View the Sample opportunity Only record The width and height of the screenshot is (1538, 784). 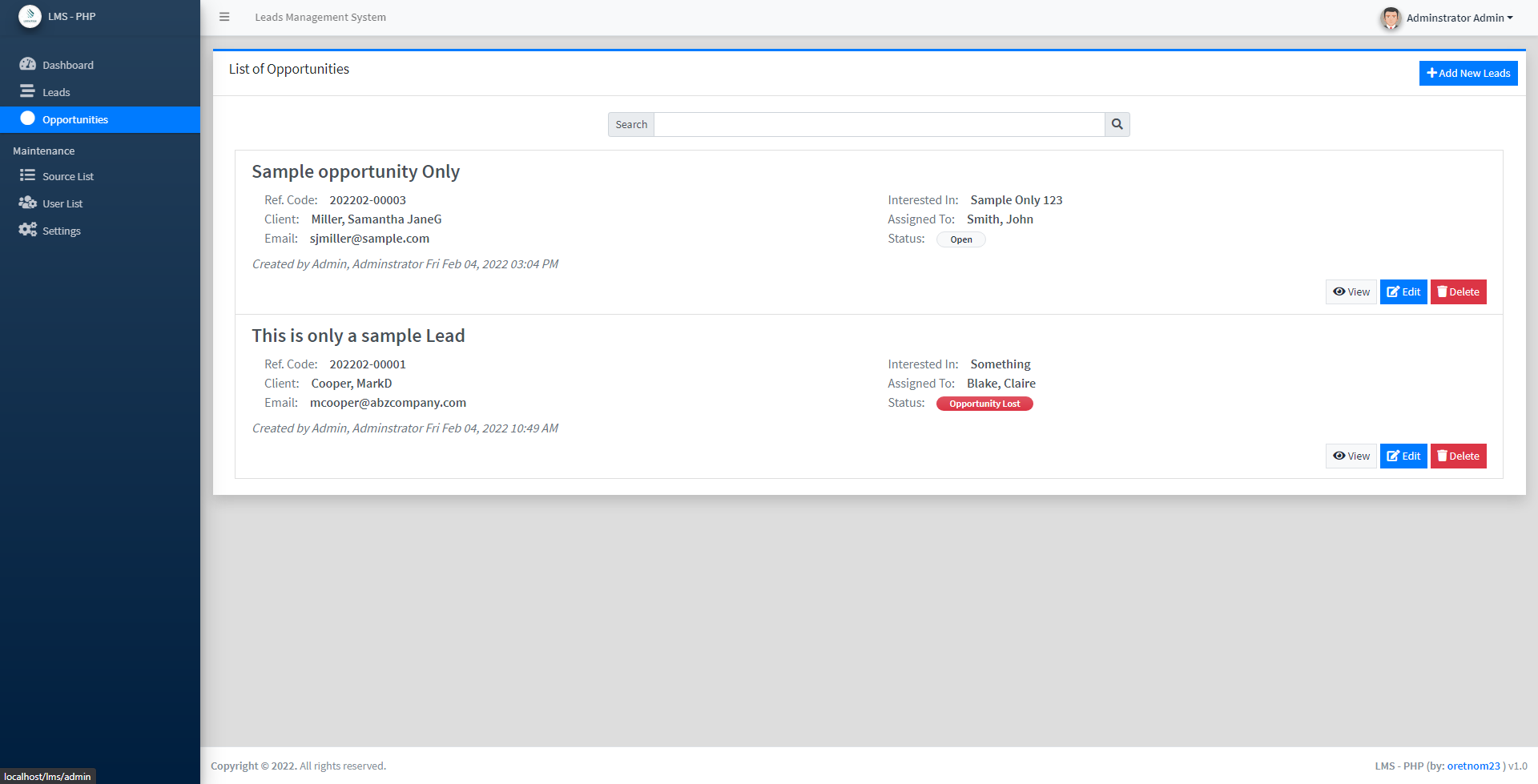[1351, 292]
